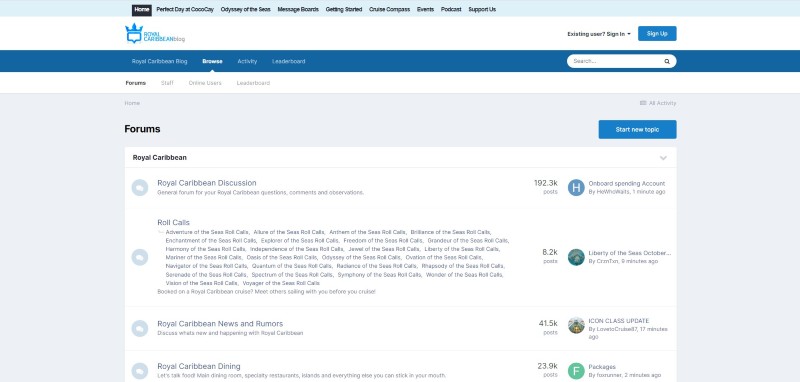Open Odyssey of the Seas menu item
Viewport: 800px width, 382px height.
click(x=245, y=9)
